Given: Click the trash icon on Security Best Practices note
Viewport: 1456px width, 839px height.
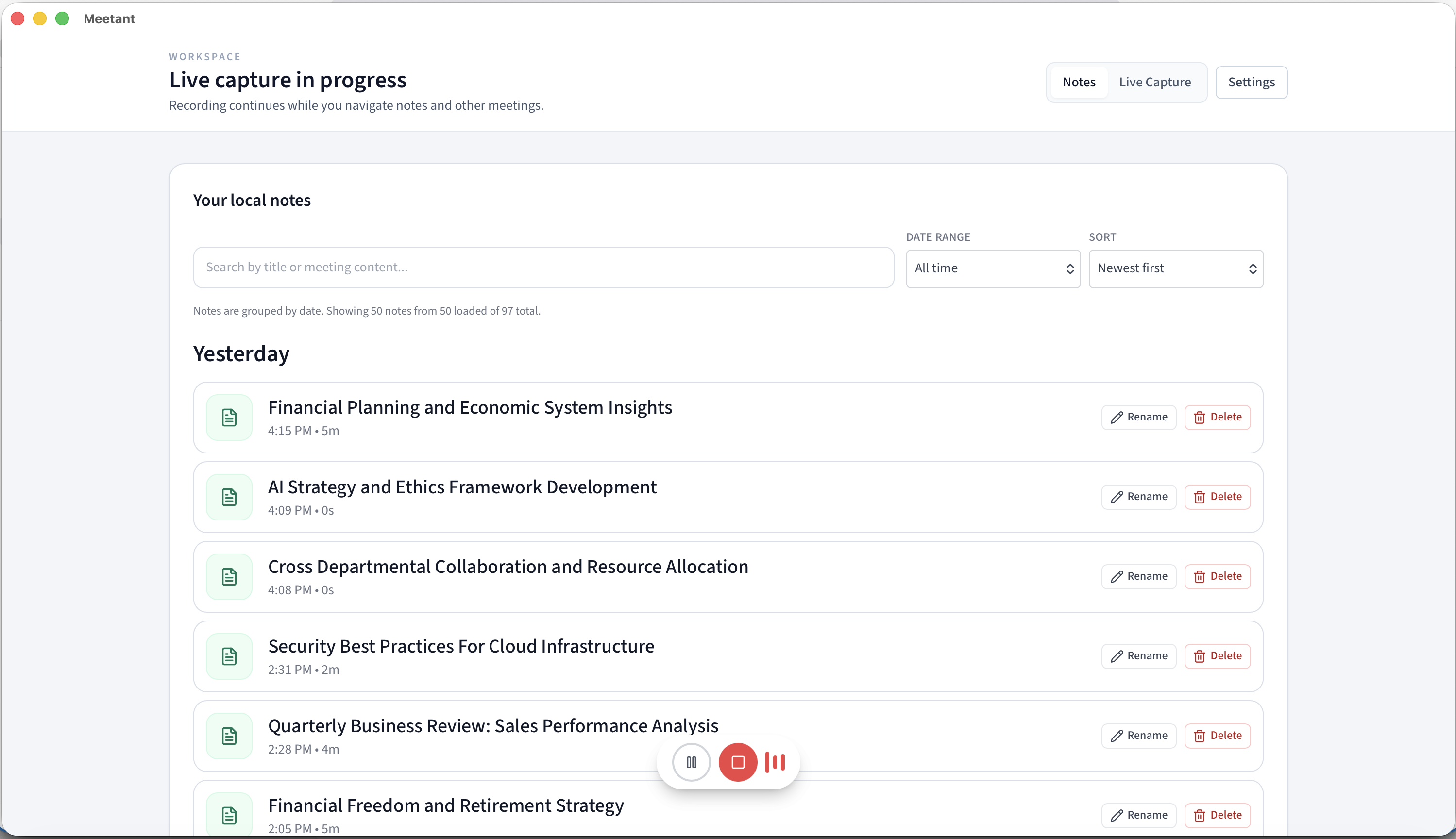Looking at the screenshot, I should coord(1200,656).
